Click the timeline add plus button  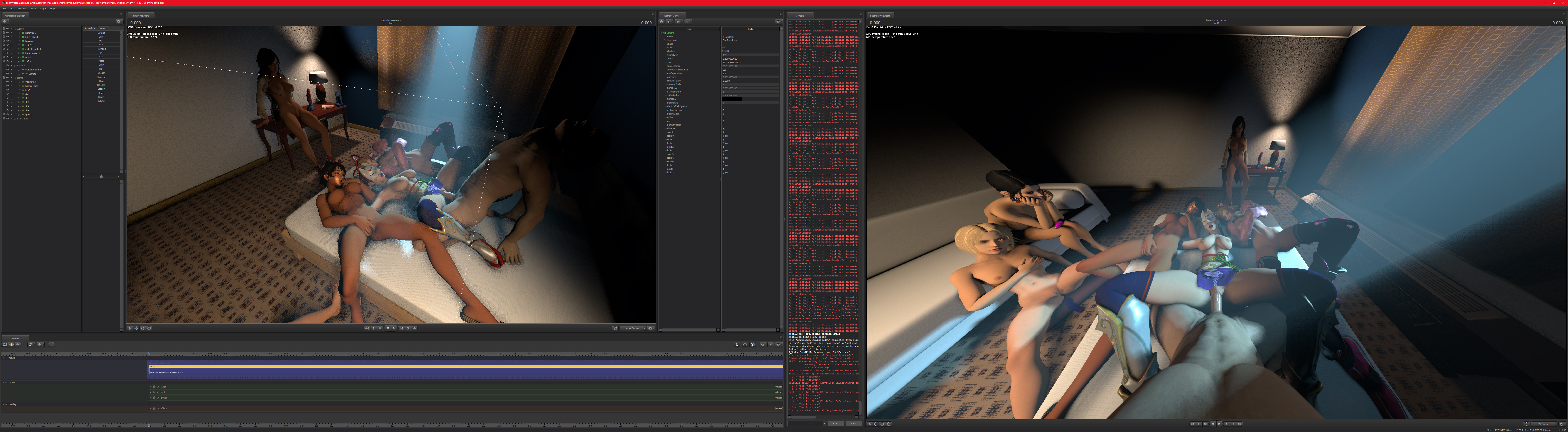click(x=40, y=344)
